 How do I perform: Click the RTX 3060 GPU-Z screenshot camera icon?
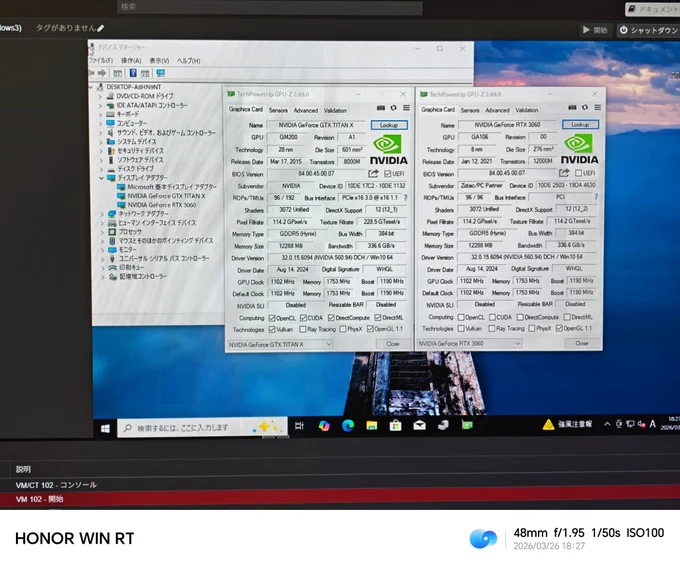pyautogui.click(x=572, y=107)
